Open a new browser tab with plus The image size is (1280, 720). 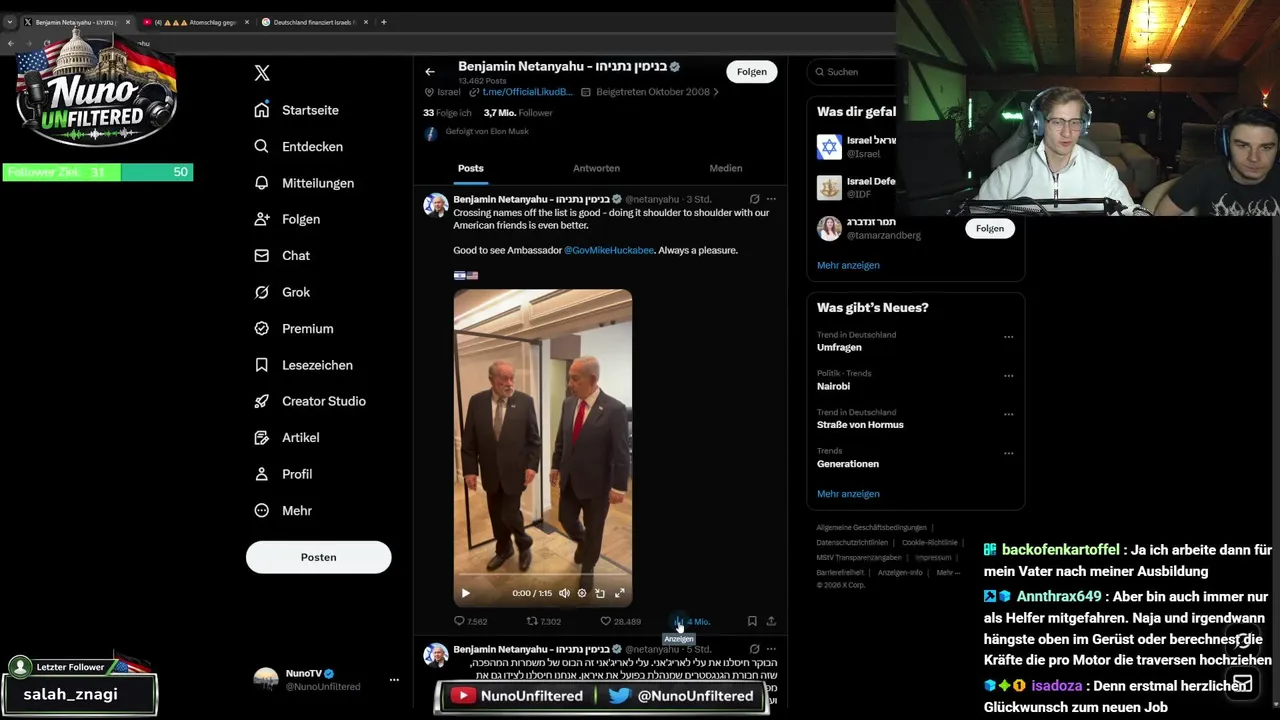pos(383,22)
